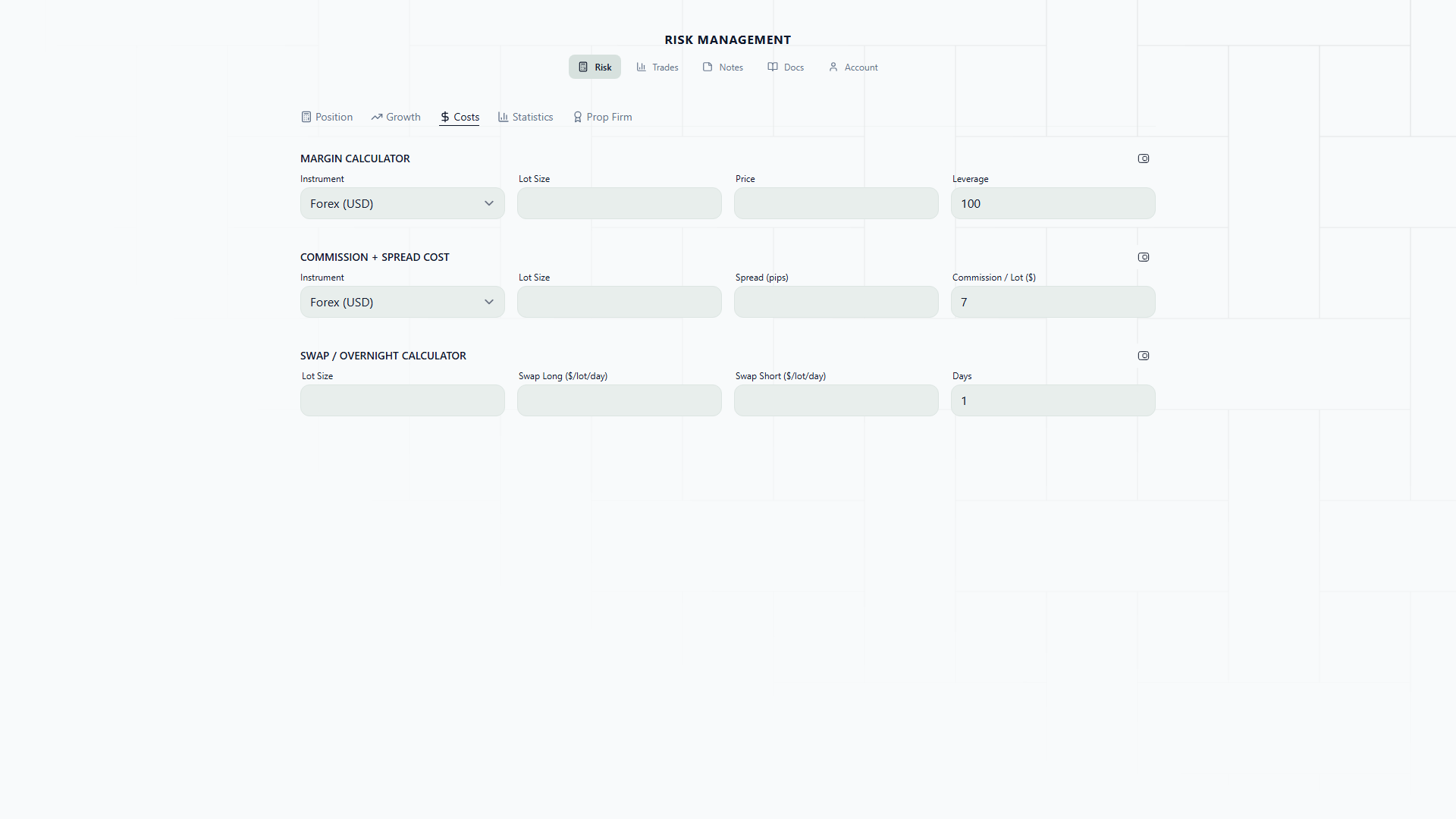
Task: Select the Costs tab
Action: click(x=460, y=117)
